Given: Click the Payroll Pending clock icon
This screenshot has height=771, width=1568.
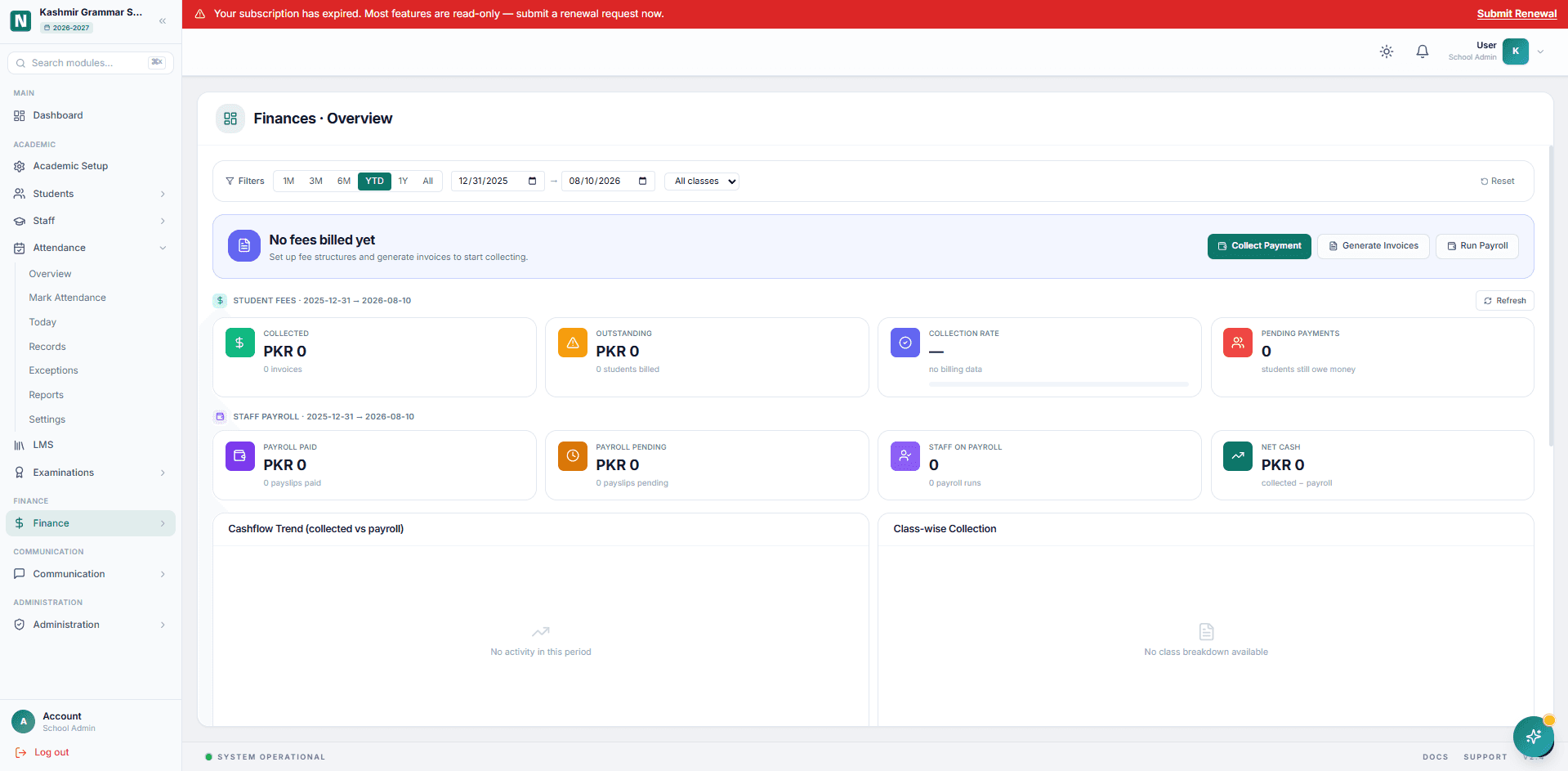Looking at the screenshot, I should [x=572, y=456].
